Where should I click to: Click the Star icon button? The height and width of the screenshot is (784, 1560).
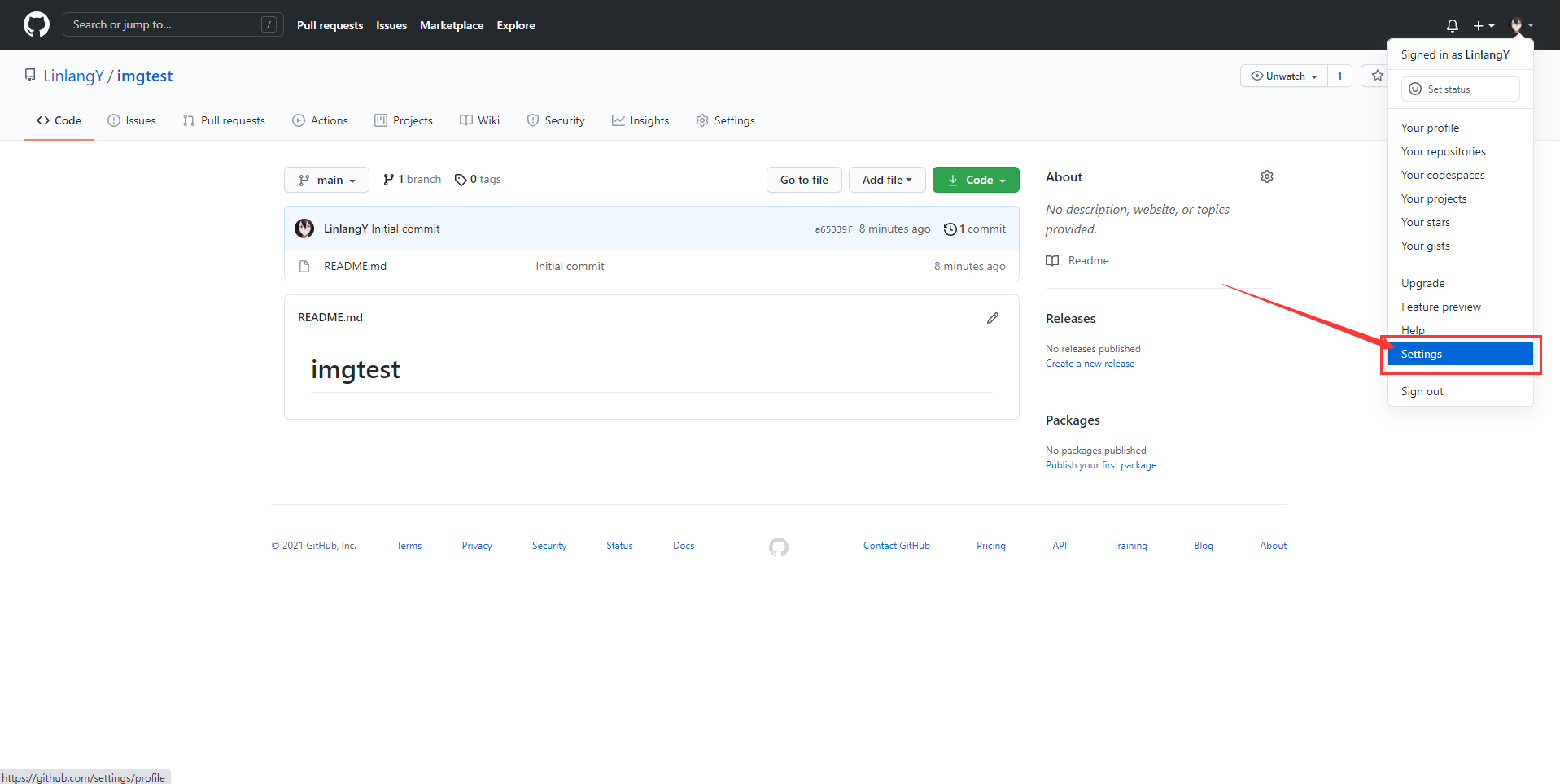(x=1376, y=76)
